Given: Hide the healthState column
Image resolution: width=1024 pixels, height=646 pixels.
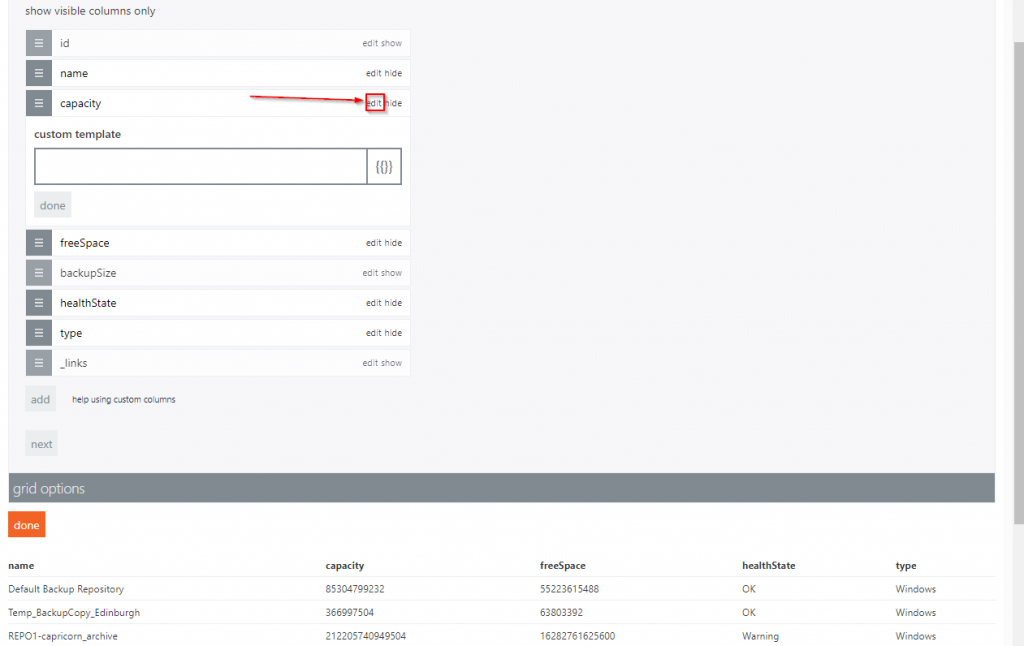Looking at the screenshot, I should [393, 303].
